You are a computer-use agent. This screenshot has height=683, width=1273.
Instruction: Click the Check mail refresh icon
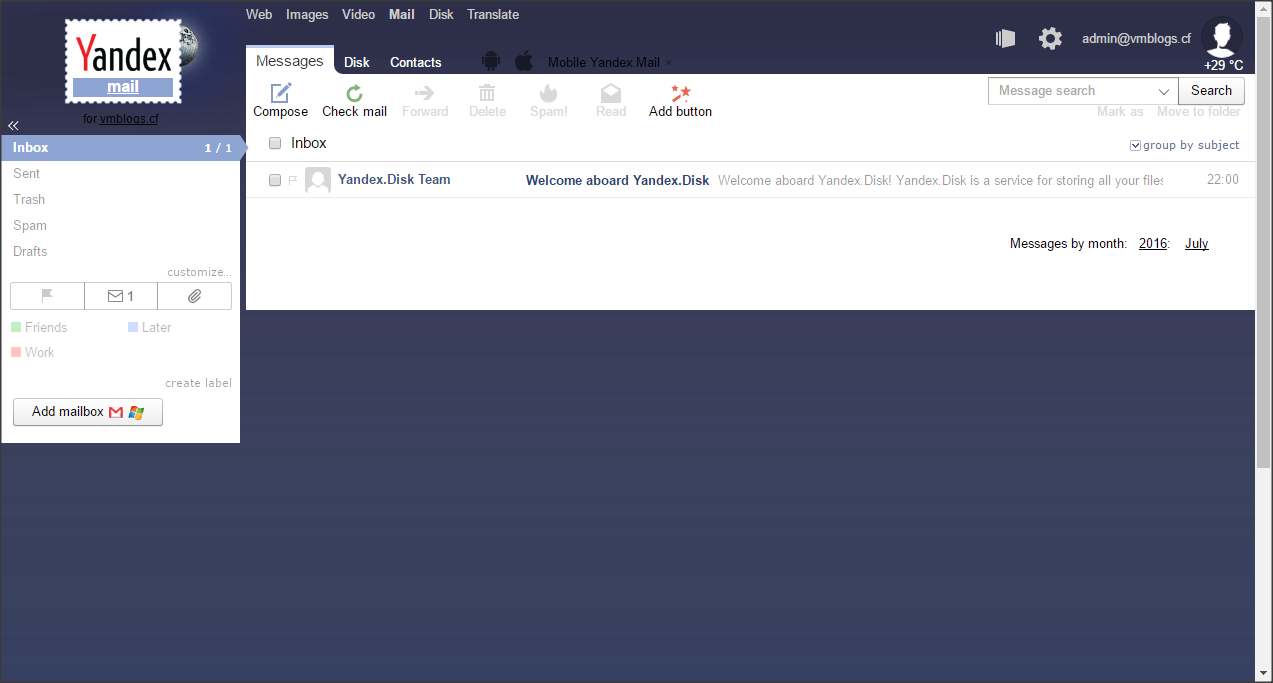point(354,92)
